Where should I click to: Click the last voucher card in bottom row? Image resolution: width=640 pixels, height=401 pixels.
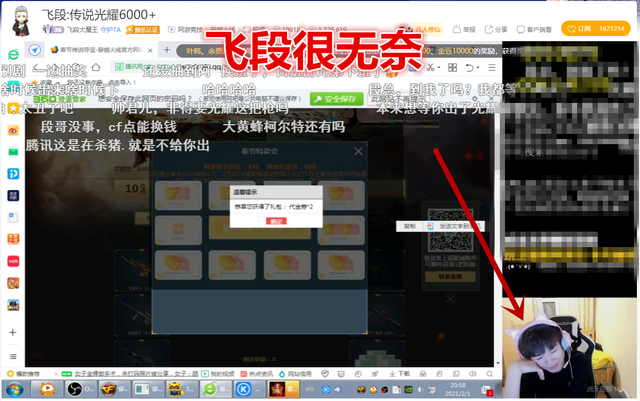[x=341, y=265]
